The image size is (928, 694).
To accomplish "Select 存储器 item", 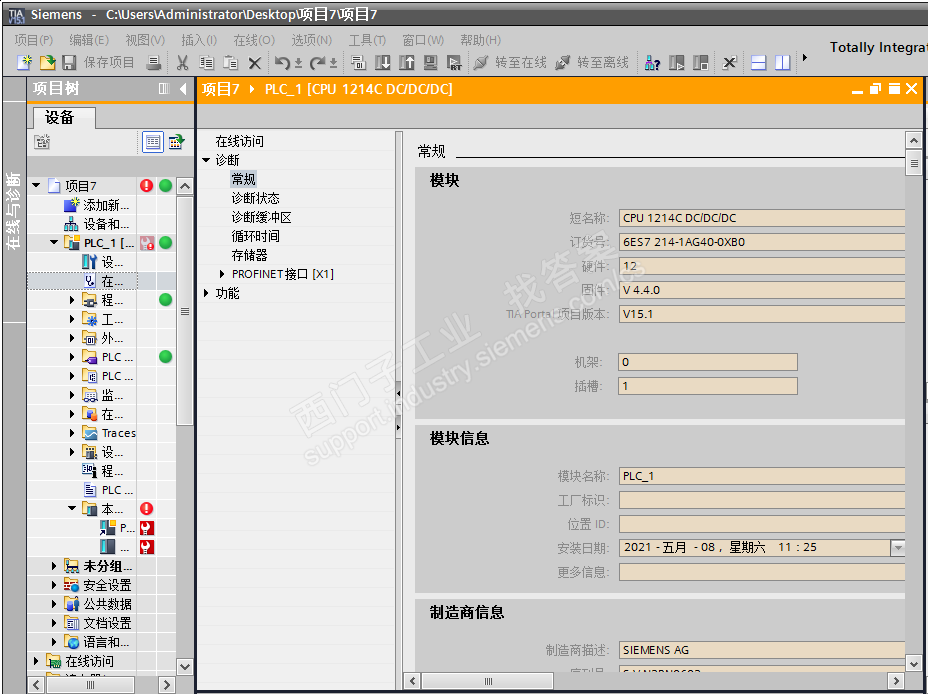I will coord(250,255).
